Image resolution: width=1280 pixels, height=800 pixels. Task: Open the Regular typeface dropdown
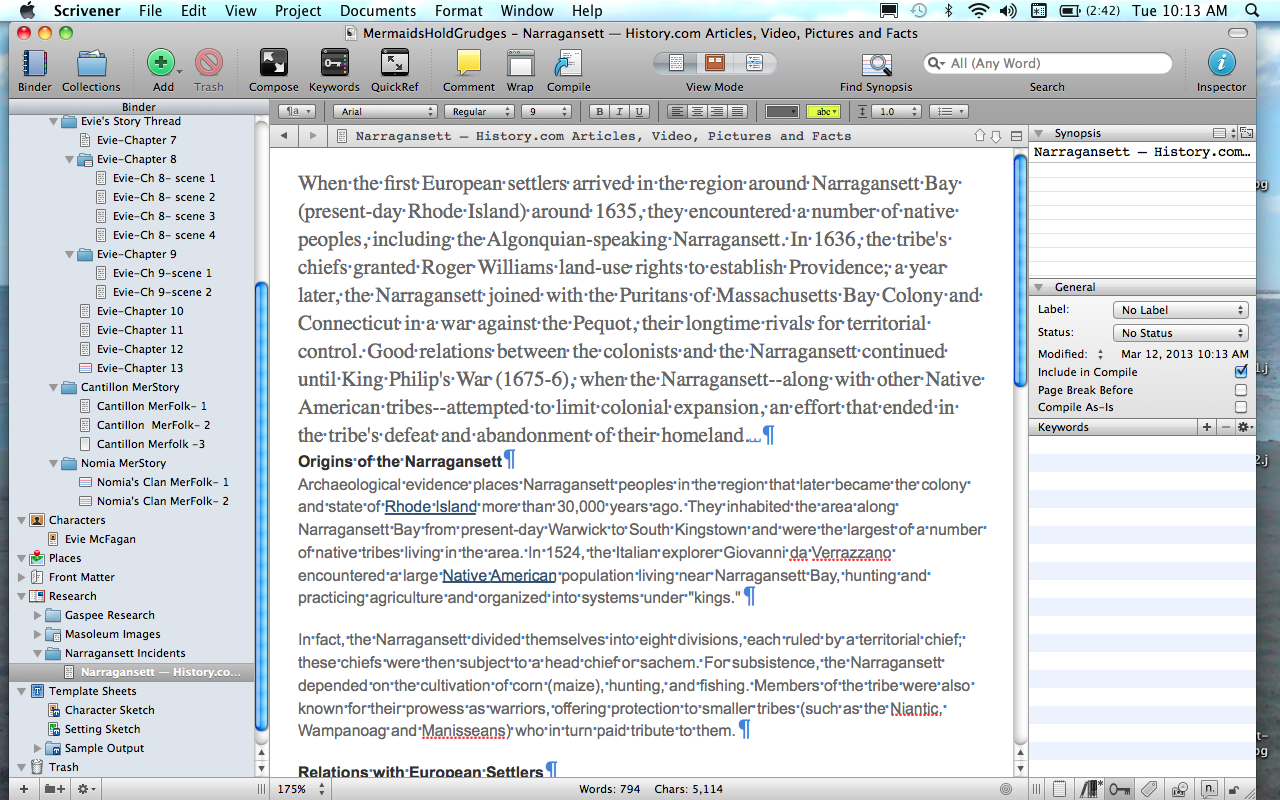point(478,111)
